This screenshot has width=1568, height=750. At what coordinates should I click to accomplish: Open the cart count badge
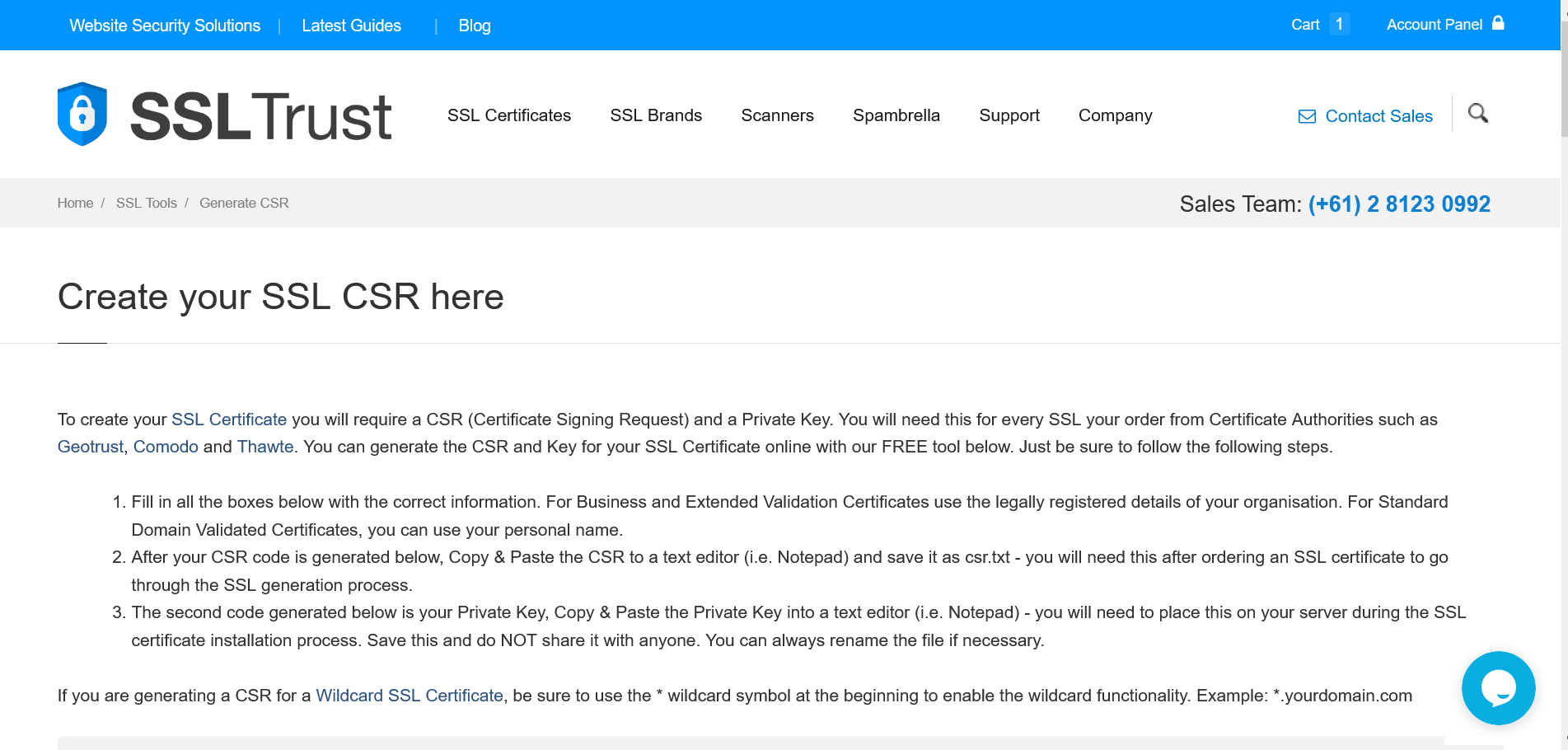(x=1339, y=25)
